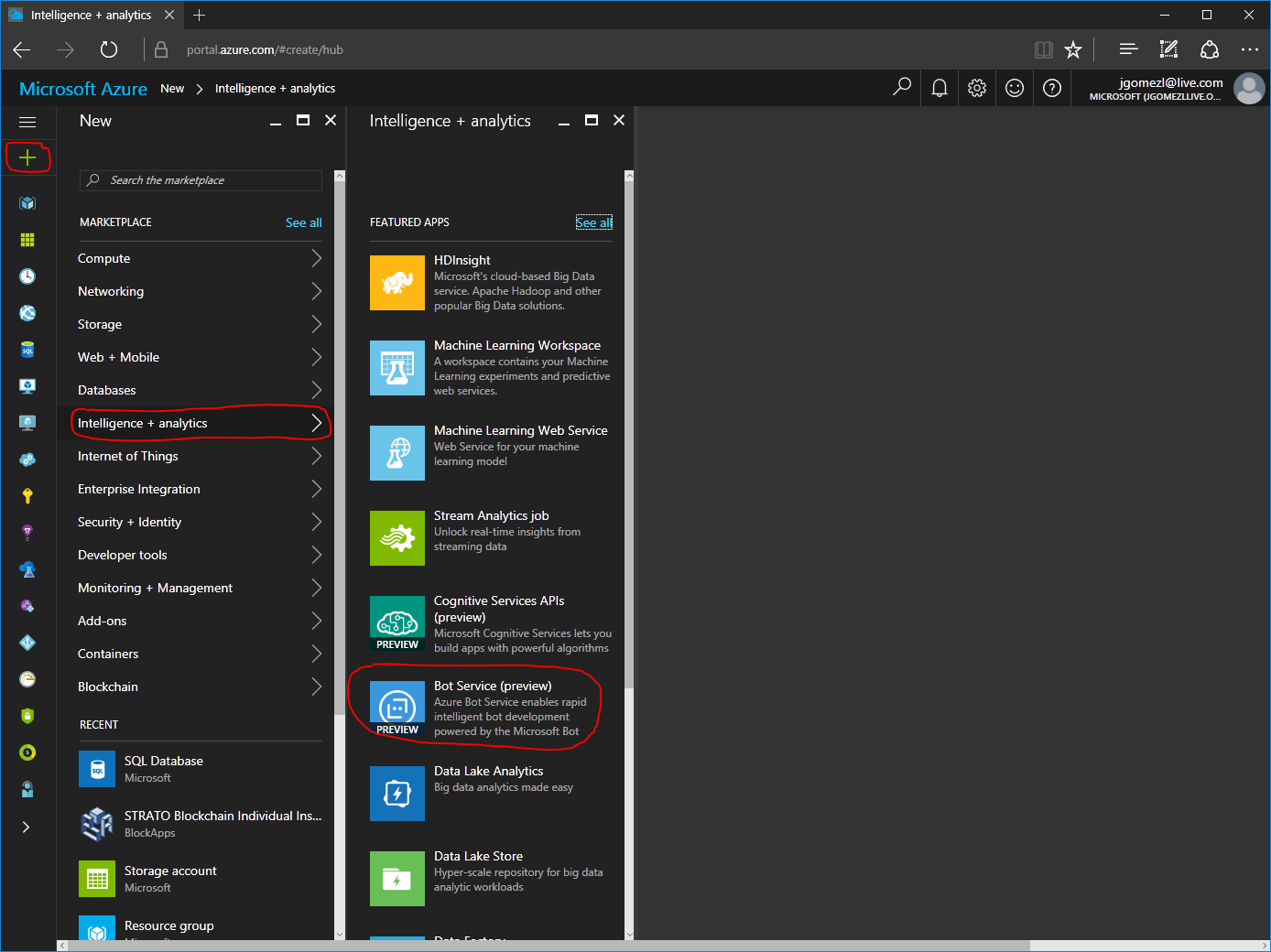
Task: Click the browser address bar
Action: (x=586, y=49)
